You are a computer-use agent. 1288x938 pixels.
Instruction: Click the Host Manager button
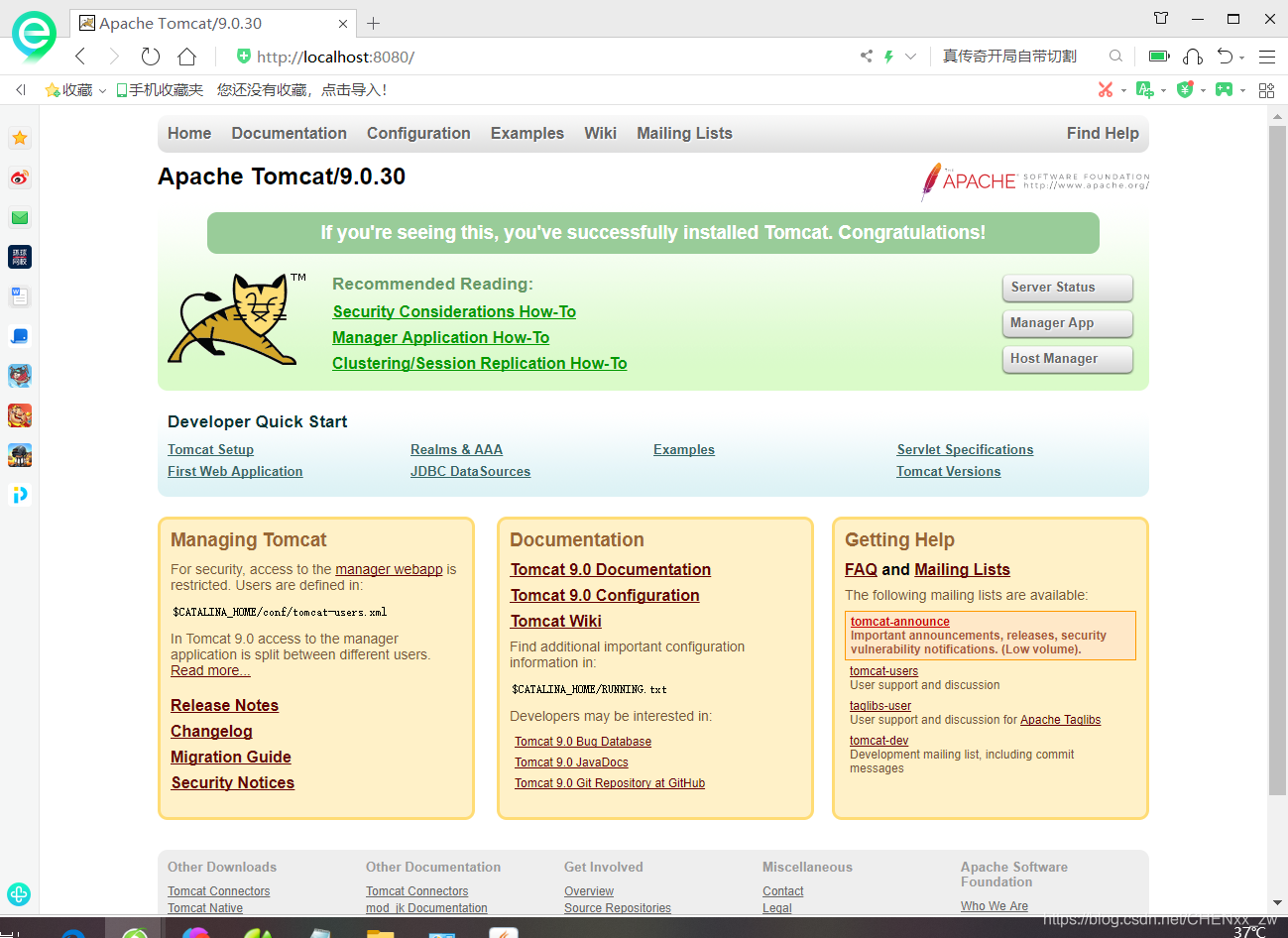tap(1067, 359)
